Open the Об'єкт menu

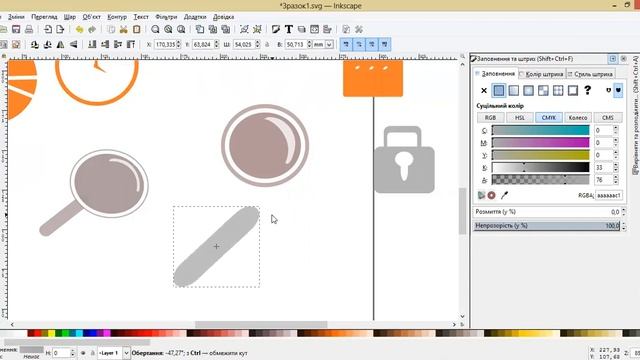point(91,17)
